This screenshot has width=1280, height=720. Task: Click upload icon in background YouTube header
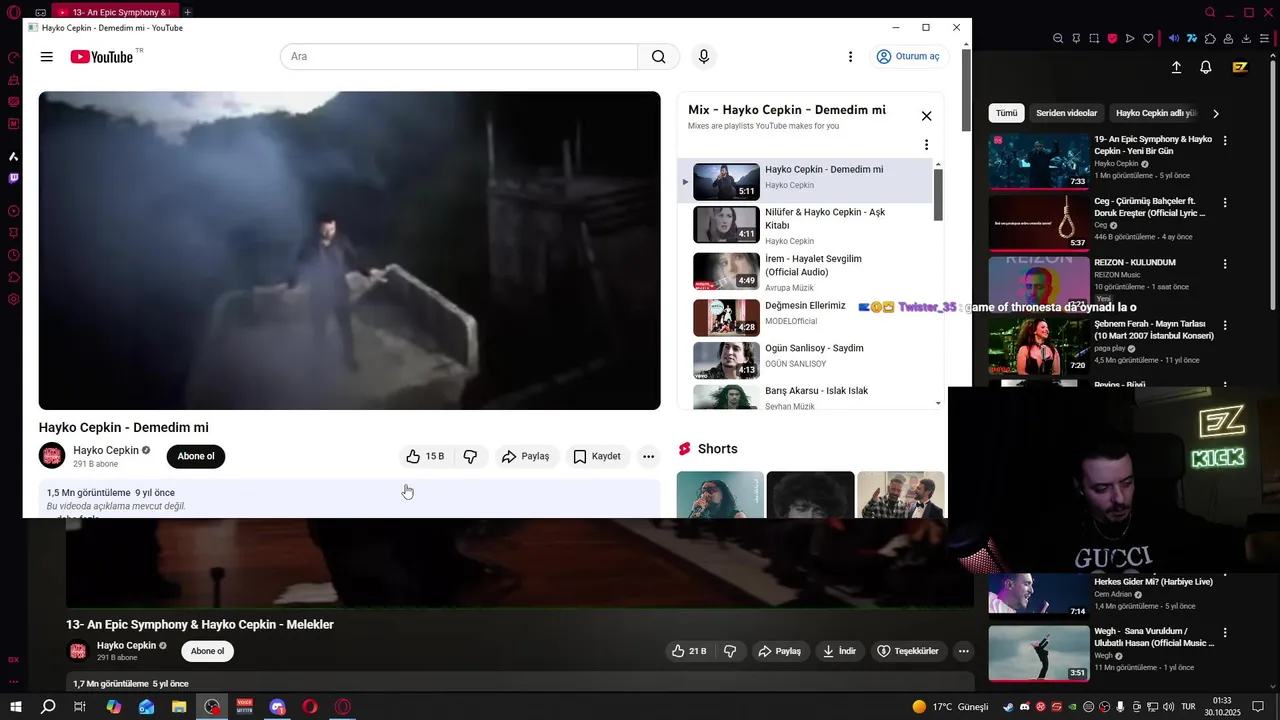[x=1176, y=67]
